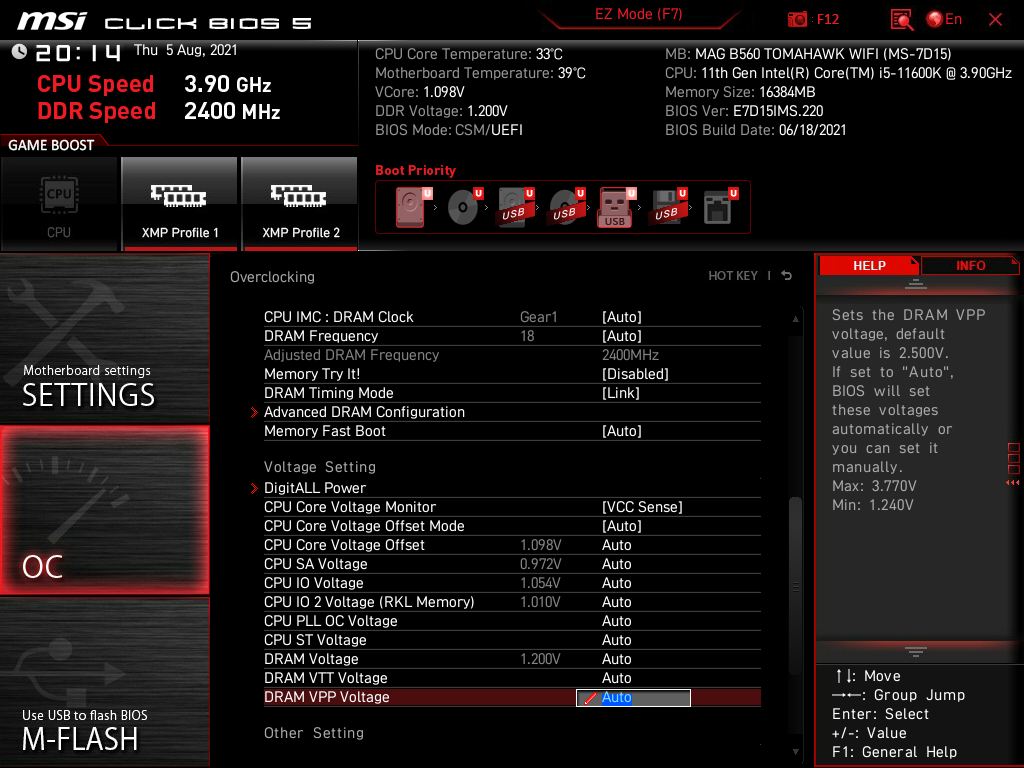Click the MSI logo
Image resolution: width=1024 pixels, height=768 pixels.
[52, 21]
